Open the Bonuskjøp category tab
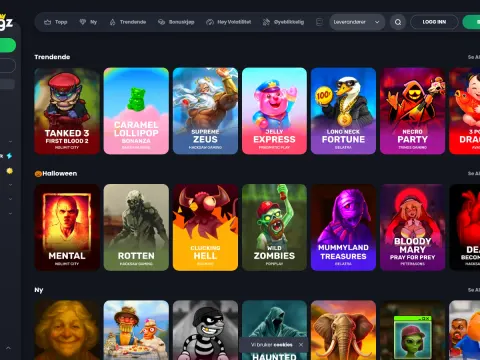480x360 pixels. pyautogui.click(x=176, y=22)
